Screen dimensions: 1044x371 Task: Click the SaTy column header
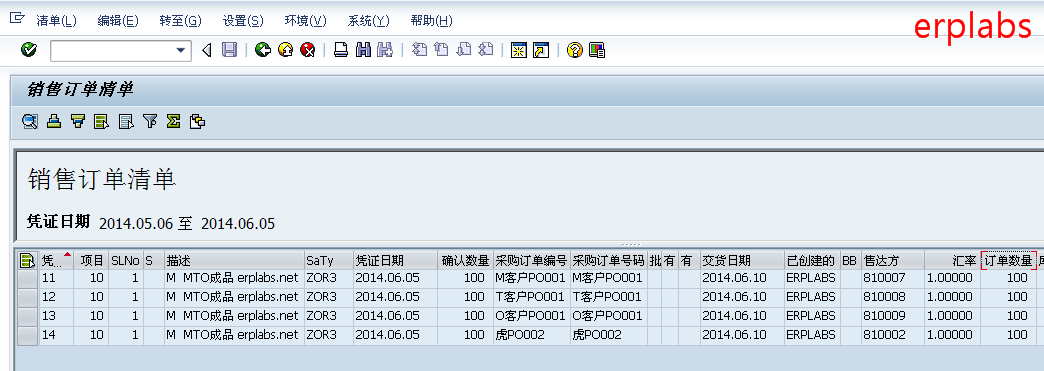pyautogui.click(x=328, y=260)
